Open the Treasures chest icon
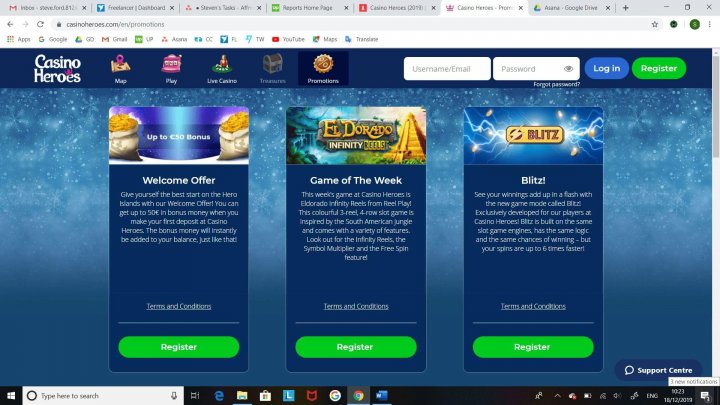 [x=272, y=64]
